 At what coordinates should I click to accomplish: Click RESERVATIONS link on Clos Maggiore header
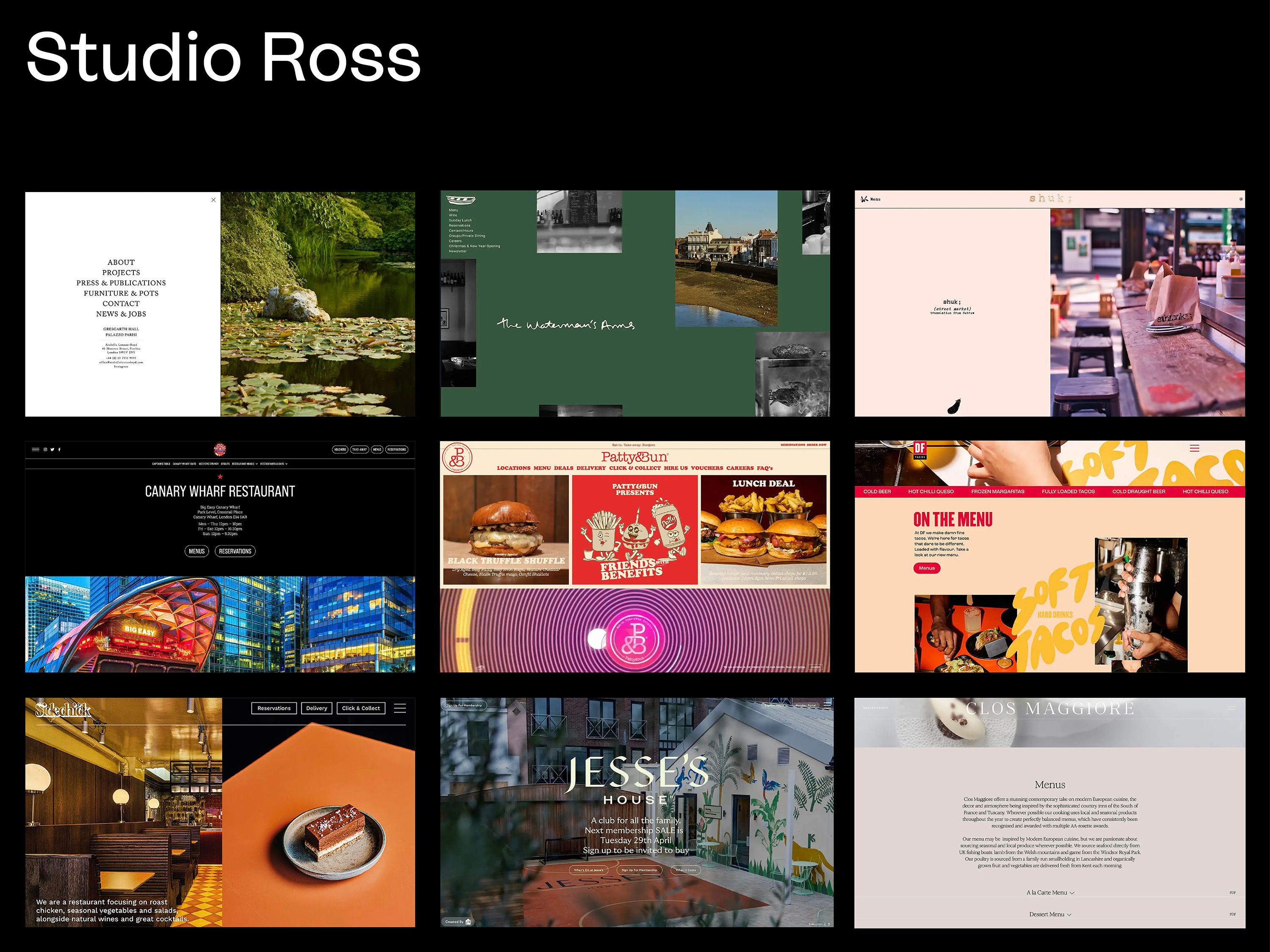tap(875, 708)
